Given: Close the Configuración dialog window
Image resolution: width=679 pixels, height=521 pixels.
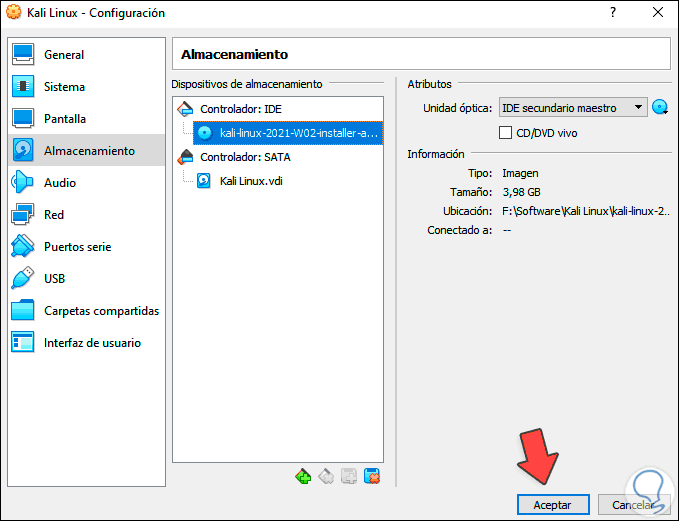Looking at the screenshot, I should tap(658, 12).
